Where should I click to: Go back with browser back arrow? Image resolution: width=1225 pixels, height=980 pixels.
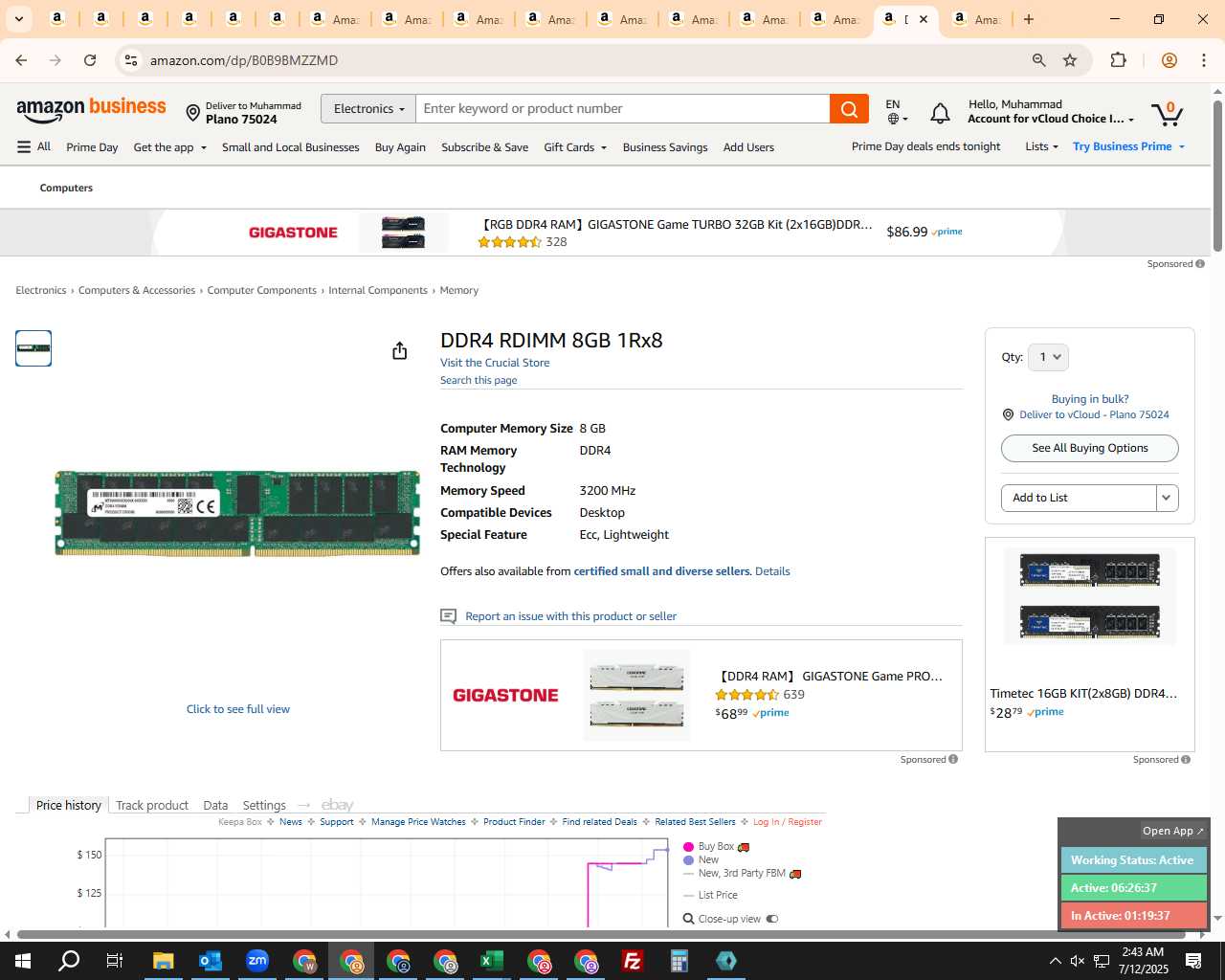point(21,60)
